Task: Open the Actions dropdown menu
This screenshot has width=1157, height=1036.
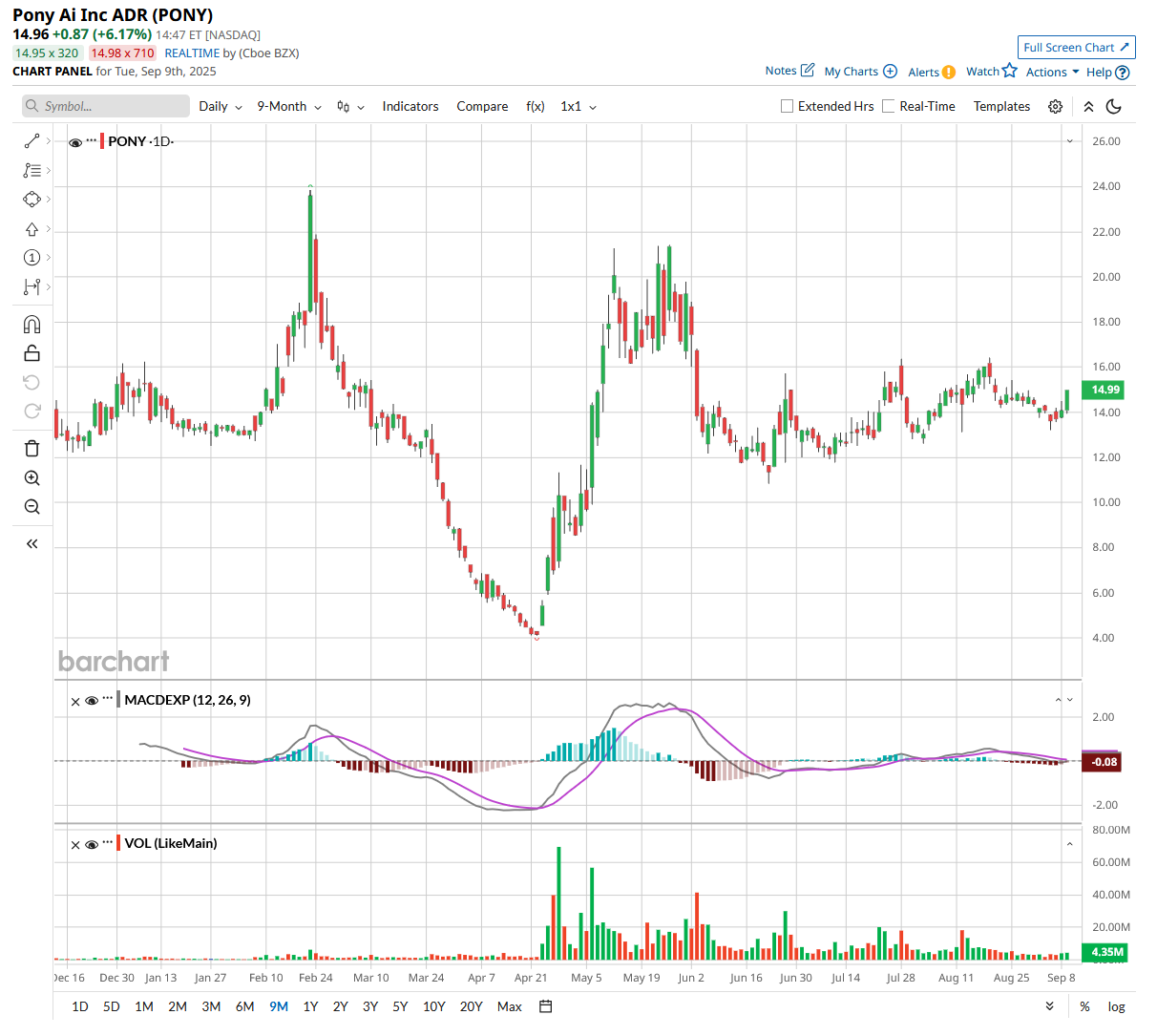Action: coord(1053,72)
